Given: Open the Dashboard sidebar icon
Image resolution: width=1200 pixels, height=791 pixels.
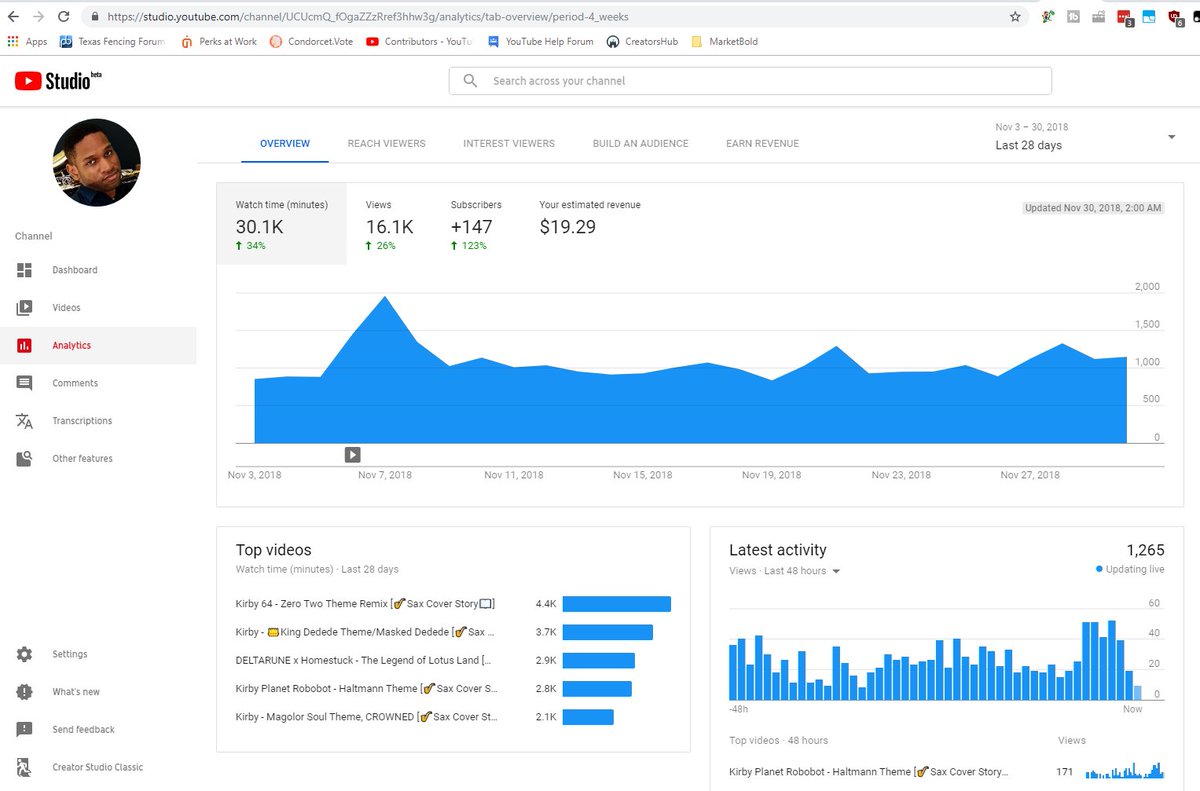Looking at the screenshot, I should pos(25,270).
